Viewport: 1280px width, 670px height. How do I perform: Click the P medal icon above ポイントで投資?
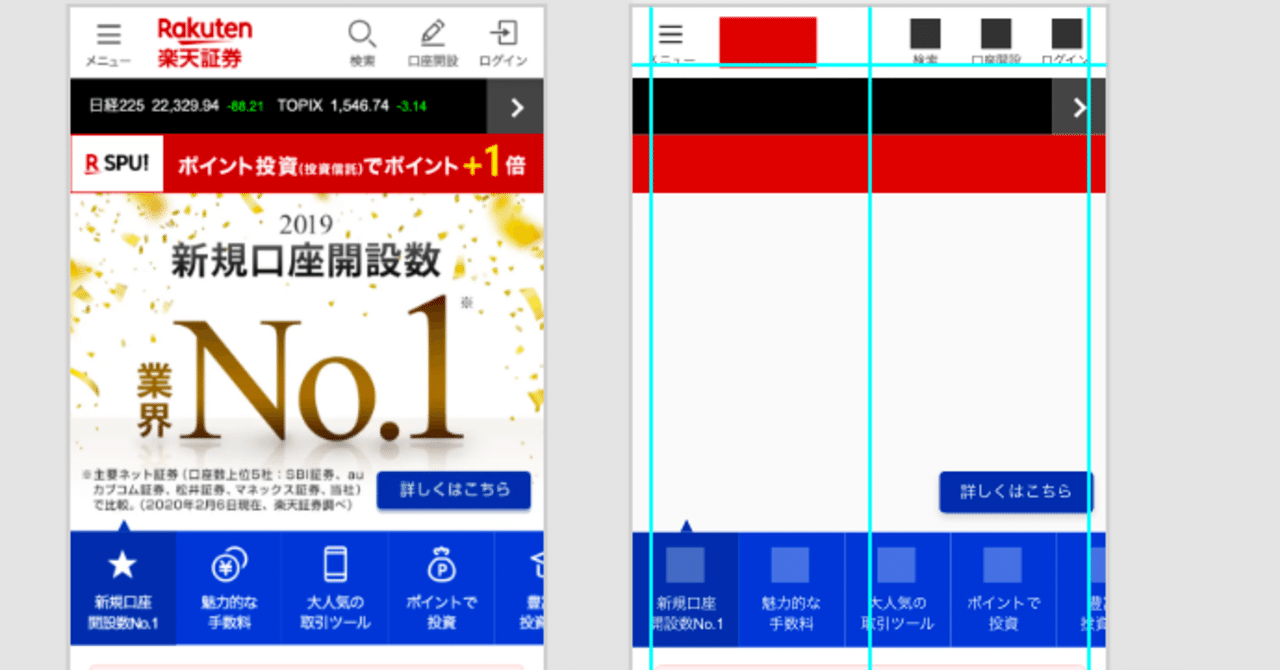tap(442, 566)
